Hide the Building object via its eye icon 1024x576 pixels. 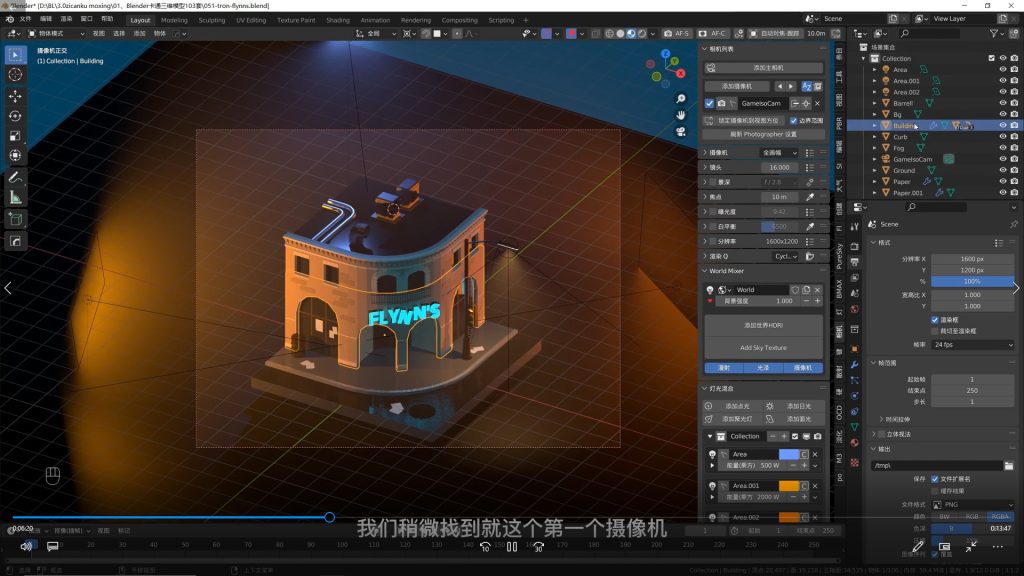coord(1002,126)
